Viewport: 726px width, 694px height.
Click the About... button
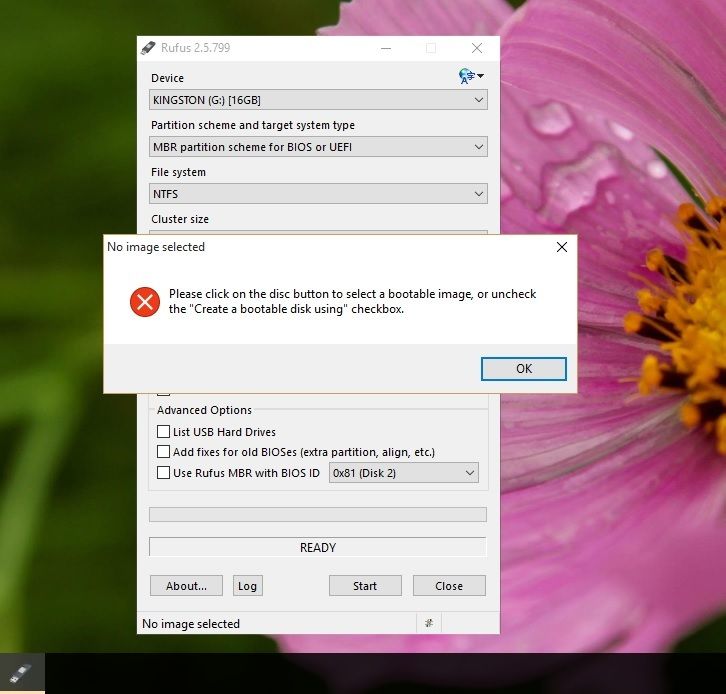[186, 586]
